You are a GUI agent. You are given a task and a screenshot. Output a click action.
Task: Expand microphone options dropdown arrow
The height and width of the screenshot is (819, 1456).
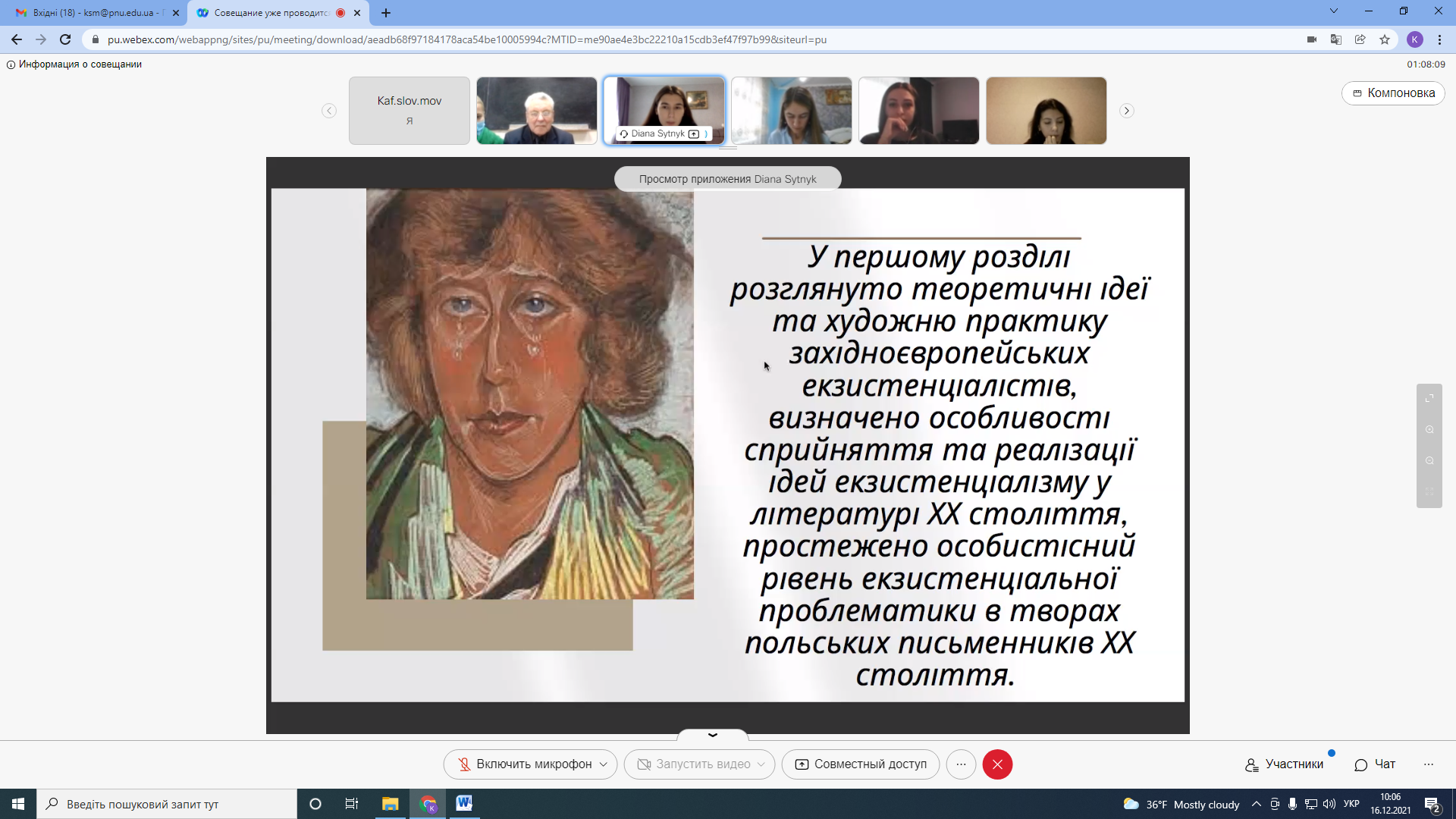(604, 764)
